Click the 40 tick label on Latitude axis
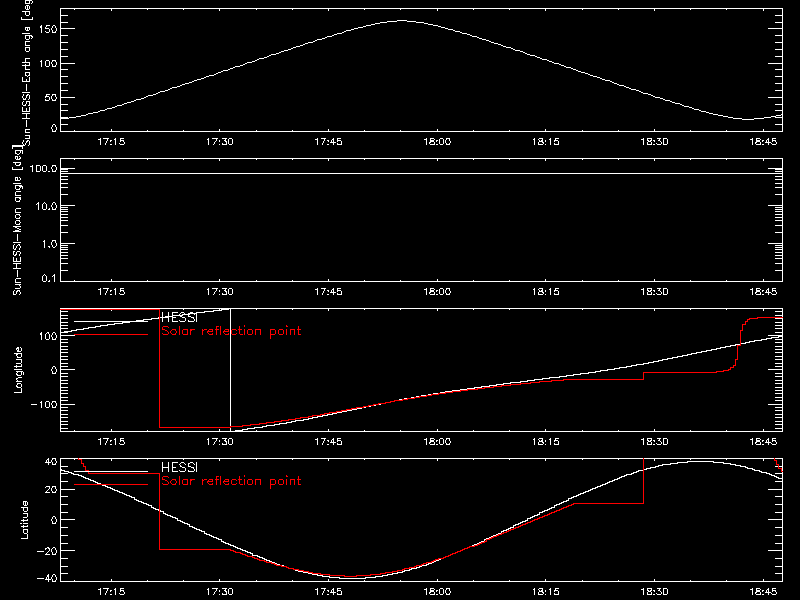Screen dimensions: 800x600 coord(51,462)
